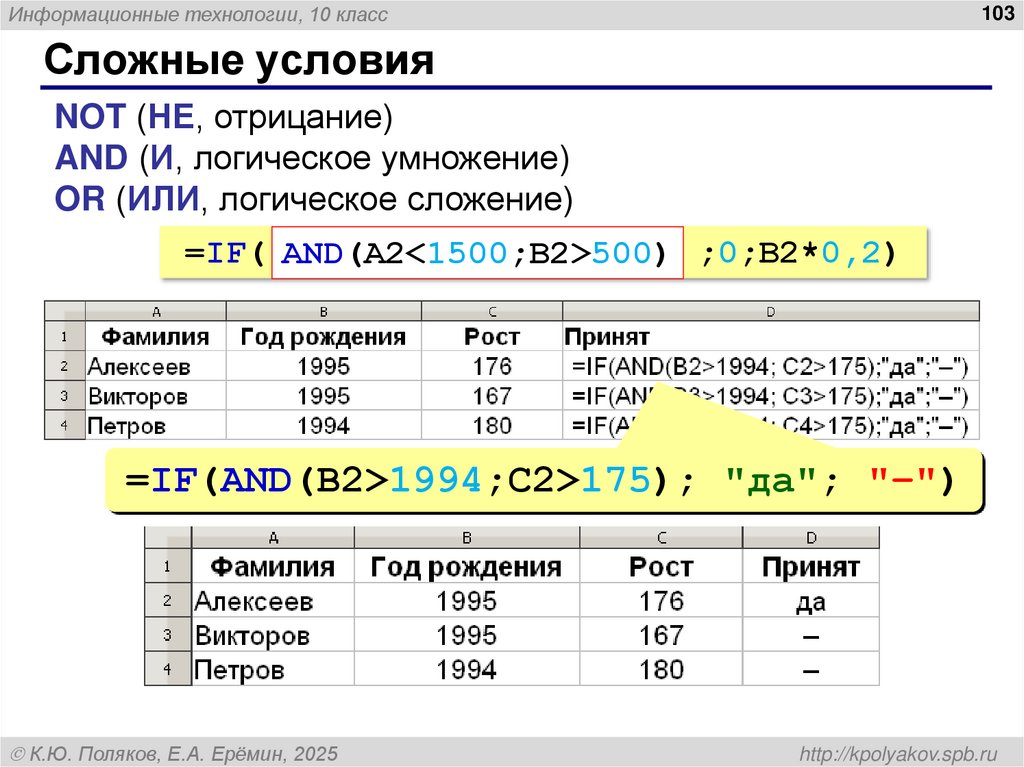Select row 2 header in lower spreadsheet
The width and height of the screenshot is (1024, 767).
pyautogui.click(x=167, y=600)
